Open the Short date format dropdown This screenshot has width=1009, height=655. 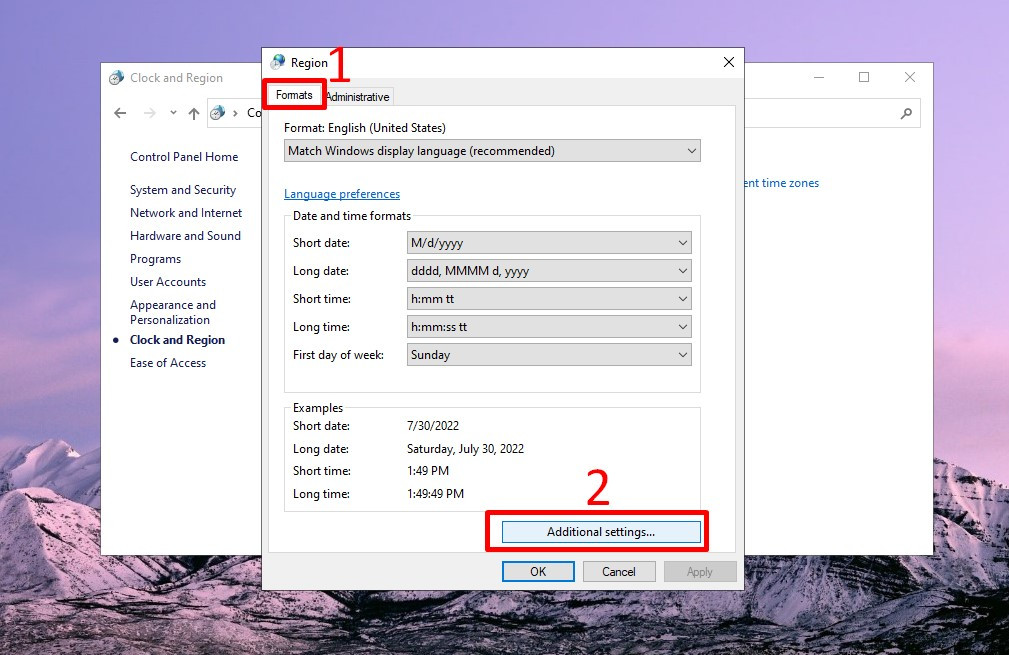pos(685,242)
